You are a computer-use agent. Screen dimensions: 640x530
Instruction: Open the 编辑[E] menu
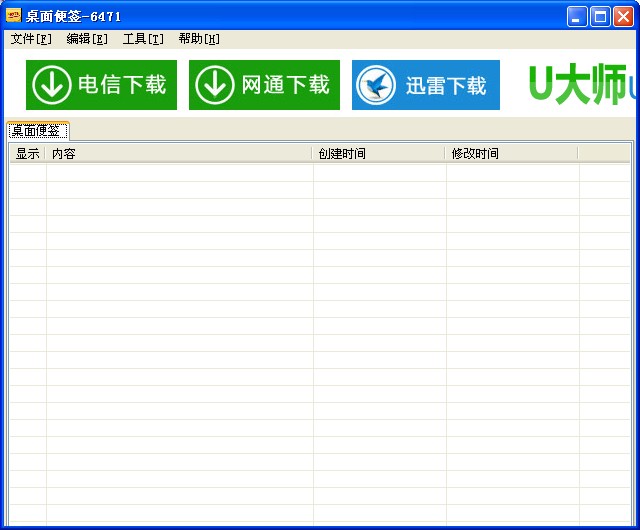click(x=87, y=39)
